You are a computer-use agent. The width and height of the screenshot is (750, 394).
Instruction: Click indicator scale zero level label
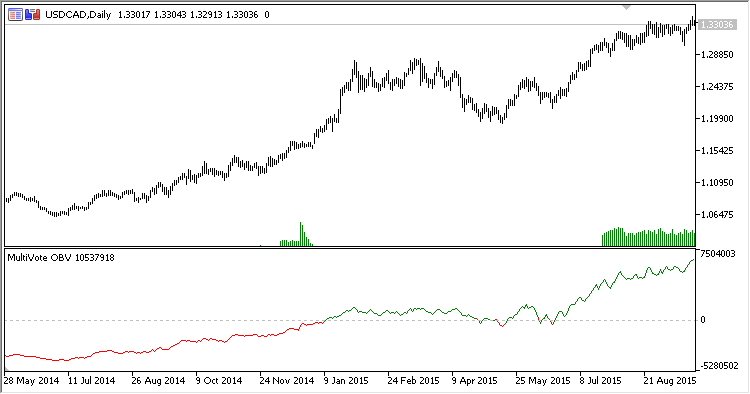click(x=703, y=320)
